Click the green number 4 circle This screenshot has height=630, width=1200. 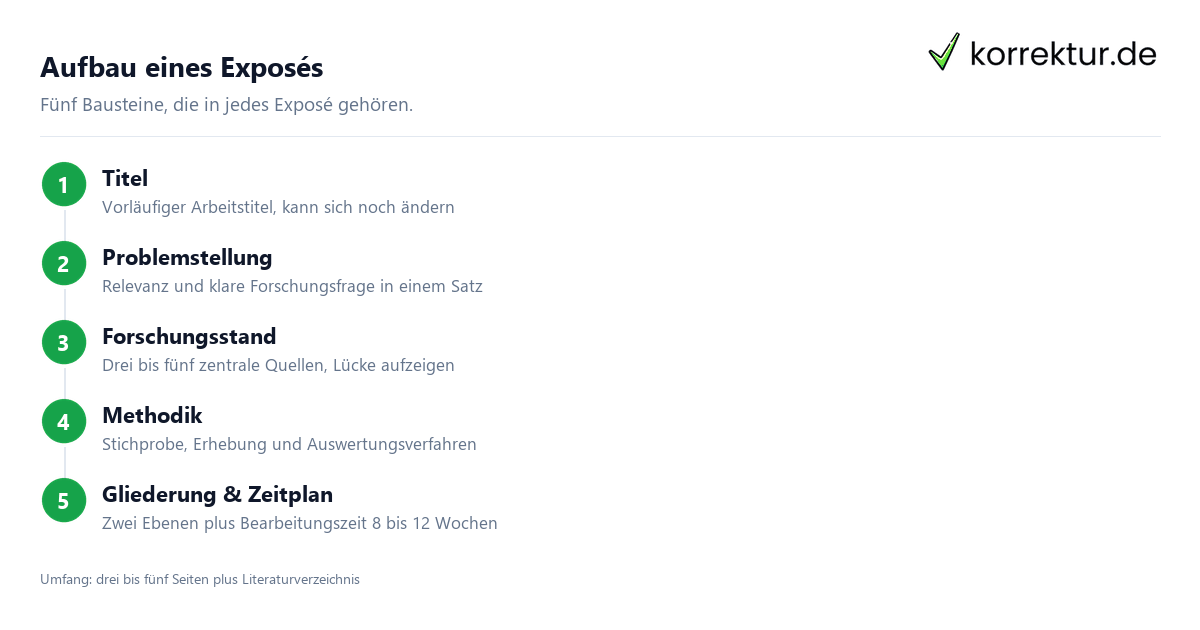pos(64,422)
